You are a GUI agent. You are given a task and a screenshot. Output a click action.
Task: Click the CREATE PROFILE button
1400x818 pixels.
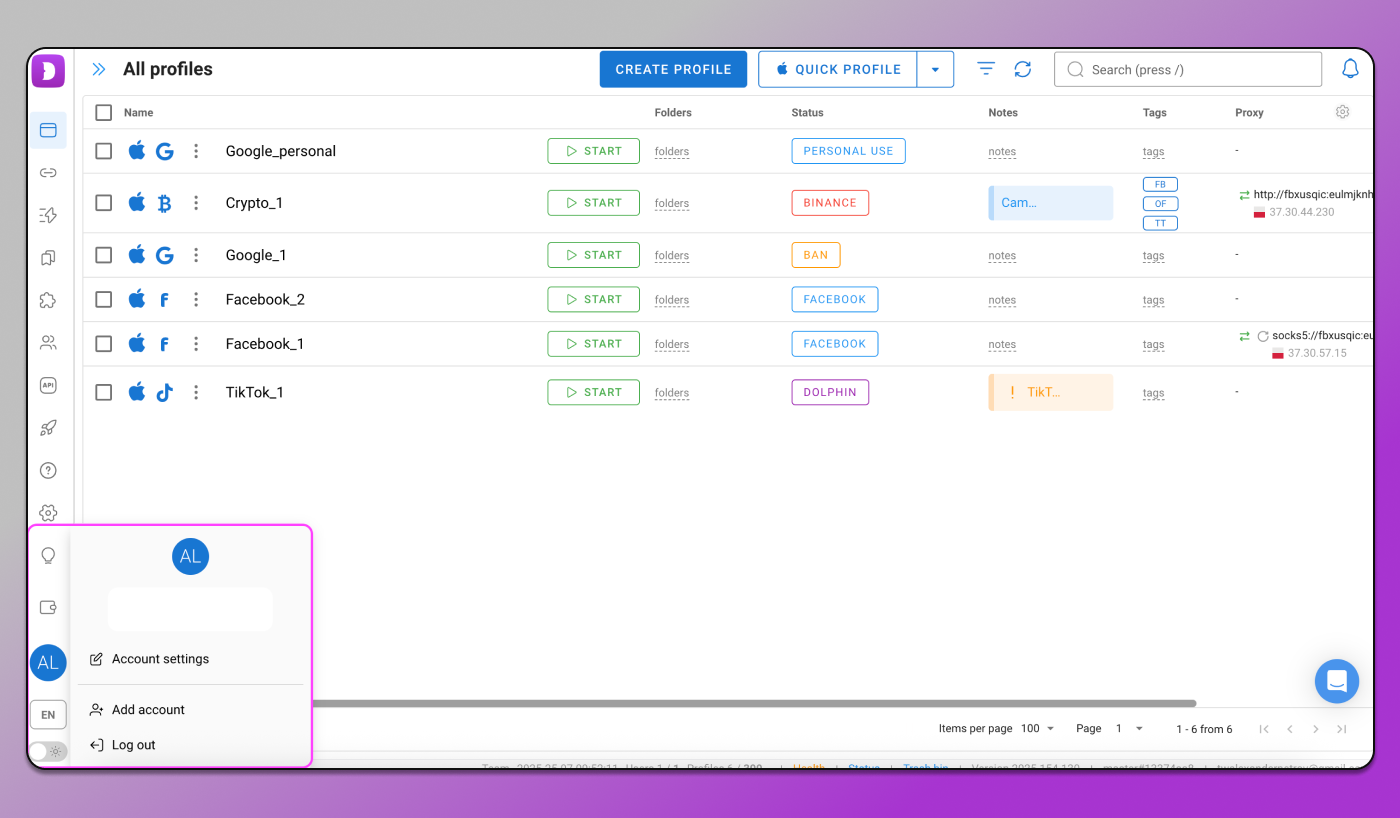[x=673, y=70]
